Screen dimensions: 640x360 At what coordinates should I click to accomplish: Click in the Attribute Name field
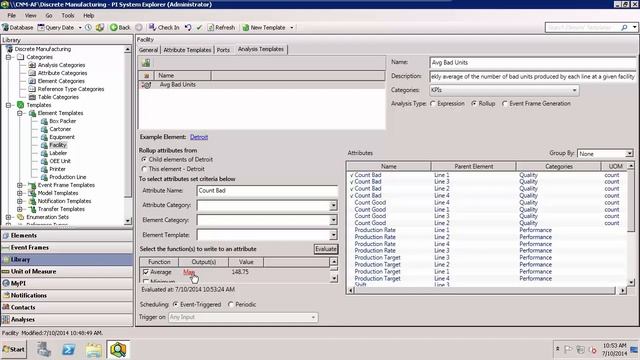coord(267,191)
